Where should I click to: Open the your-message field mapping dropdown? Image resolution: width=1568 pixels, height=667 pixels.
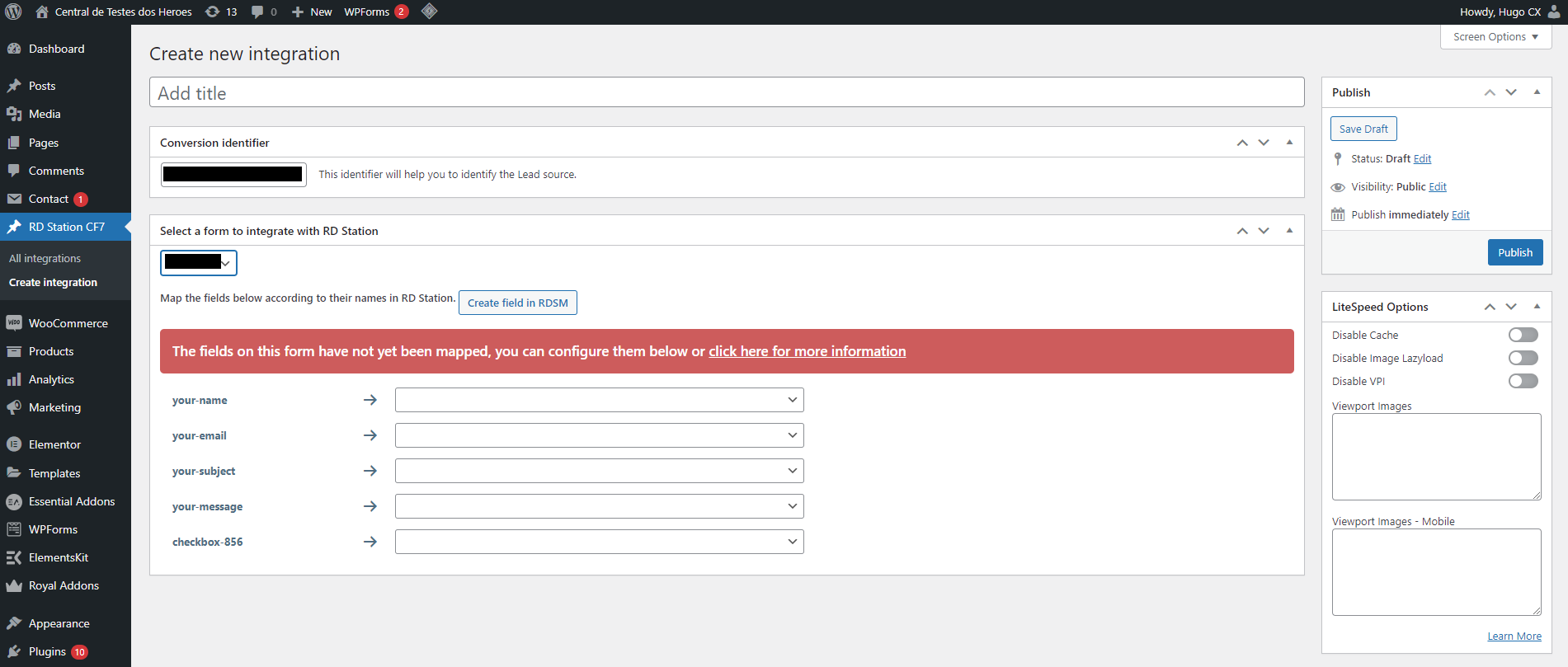[x=599, y=506]
